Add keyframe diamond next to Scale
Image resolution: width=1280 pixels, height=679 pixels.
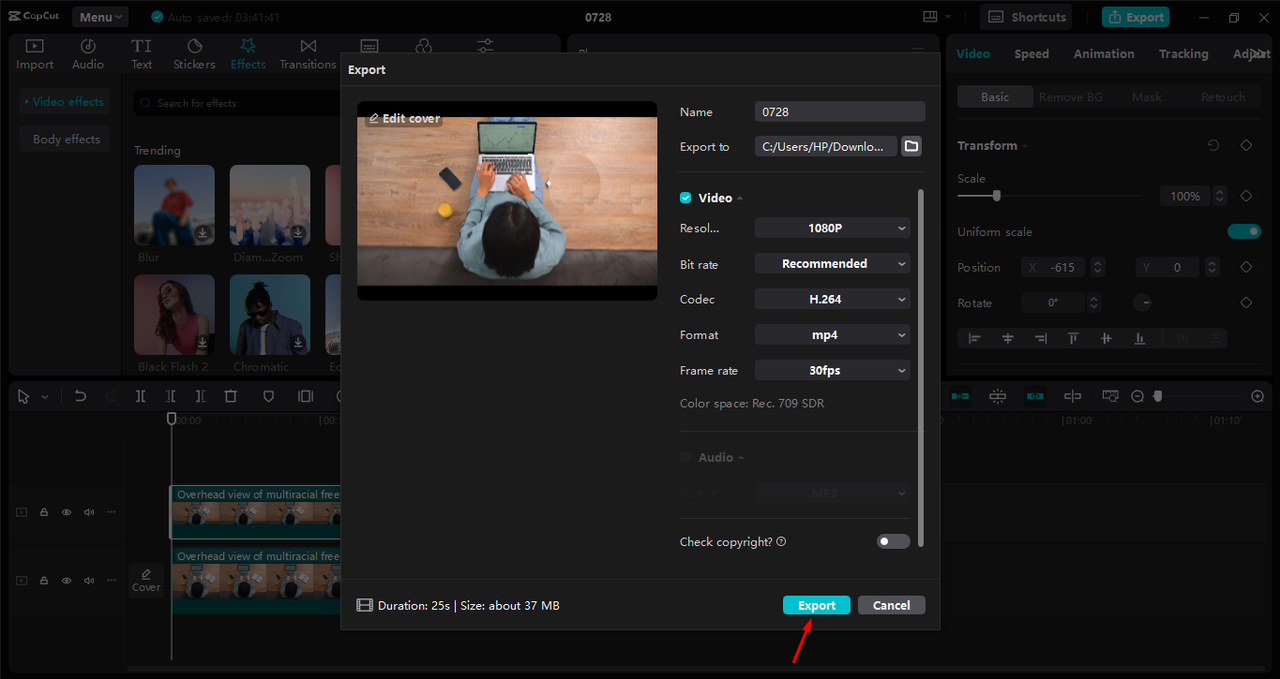pyautogui.click(x=1246, y=196)
